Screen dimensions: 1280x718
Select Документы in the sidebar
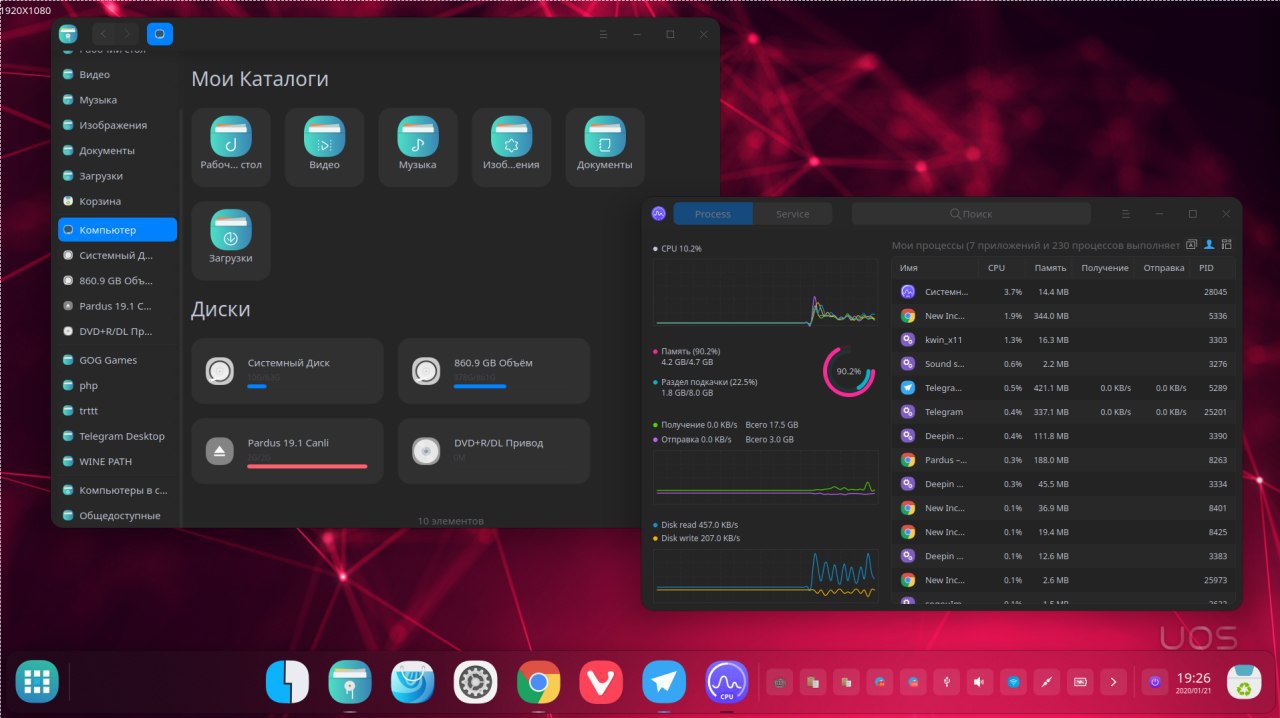[117, 151]
